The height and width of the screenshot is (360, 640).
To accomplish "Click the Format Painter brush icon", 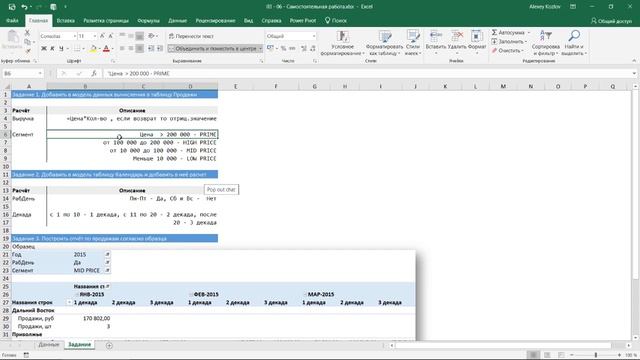I will point(27,51).
